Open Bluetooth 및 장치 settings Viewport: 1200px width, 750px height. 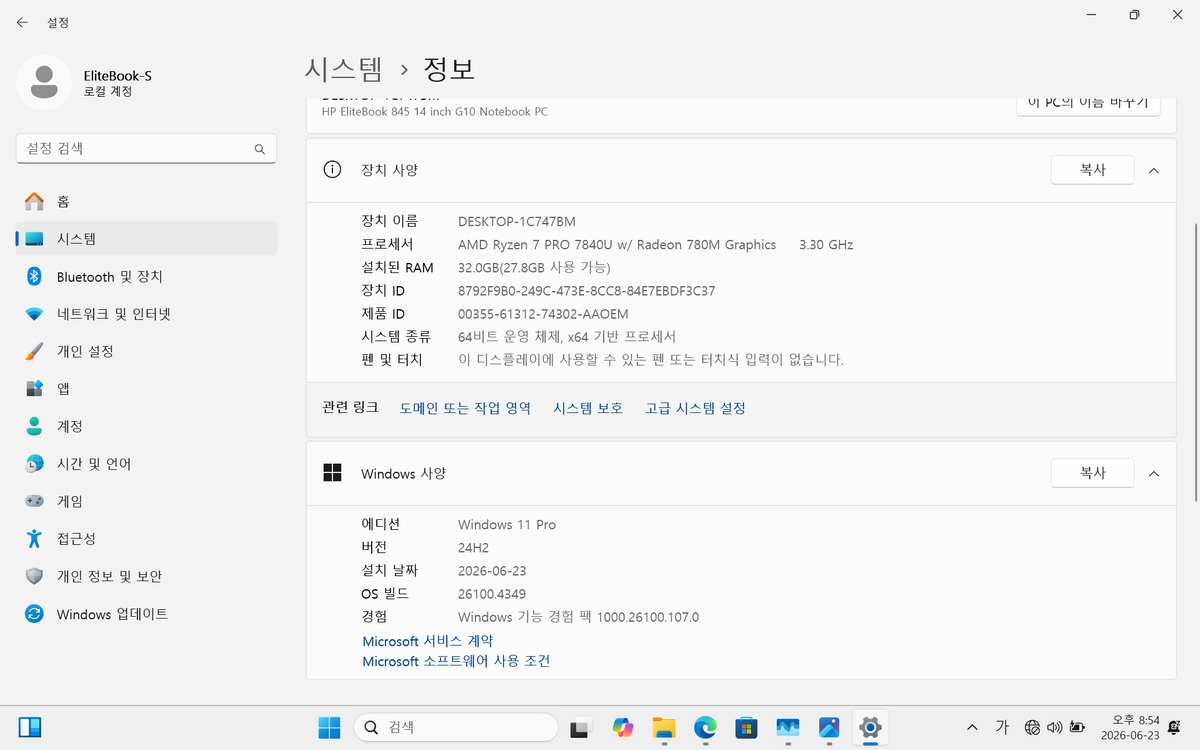pos(147,277)
